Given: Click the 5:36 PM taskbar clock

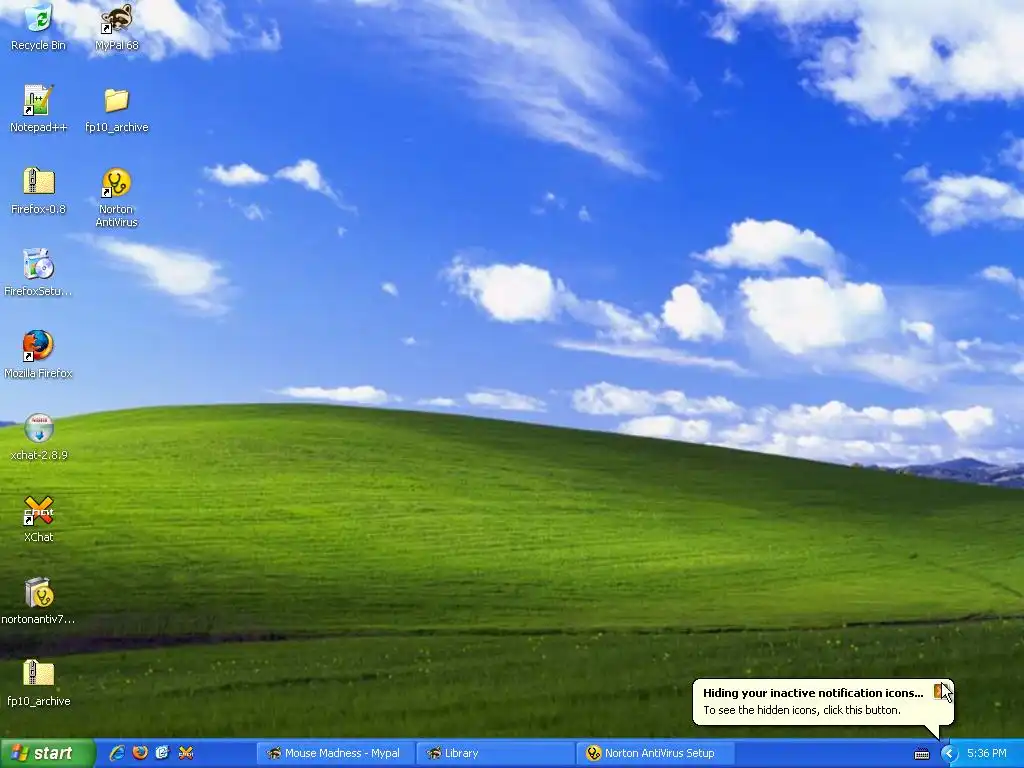Looking at the screenshot, I should click(x=987, y=754).
